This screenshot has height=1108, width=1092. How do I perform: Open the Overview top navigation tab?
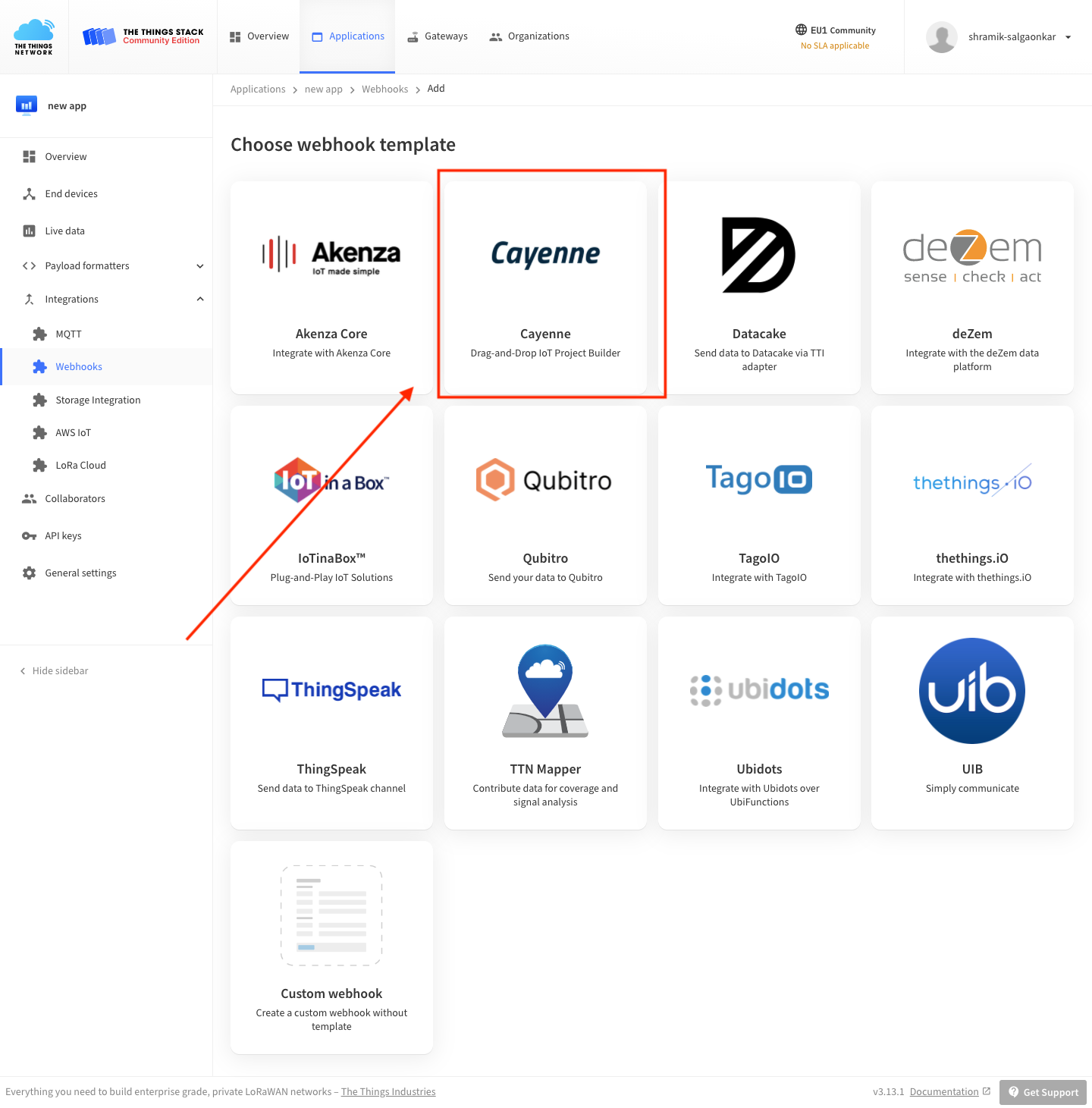pos(259,36)
